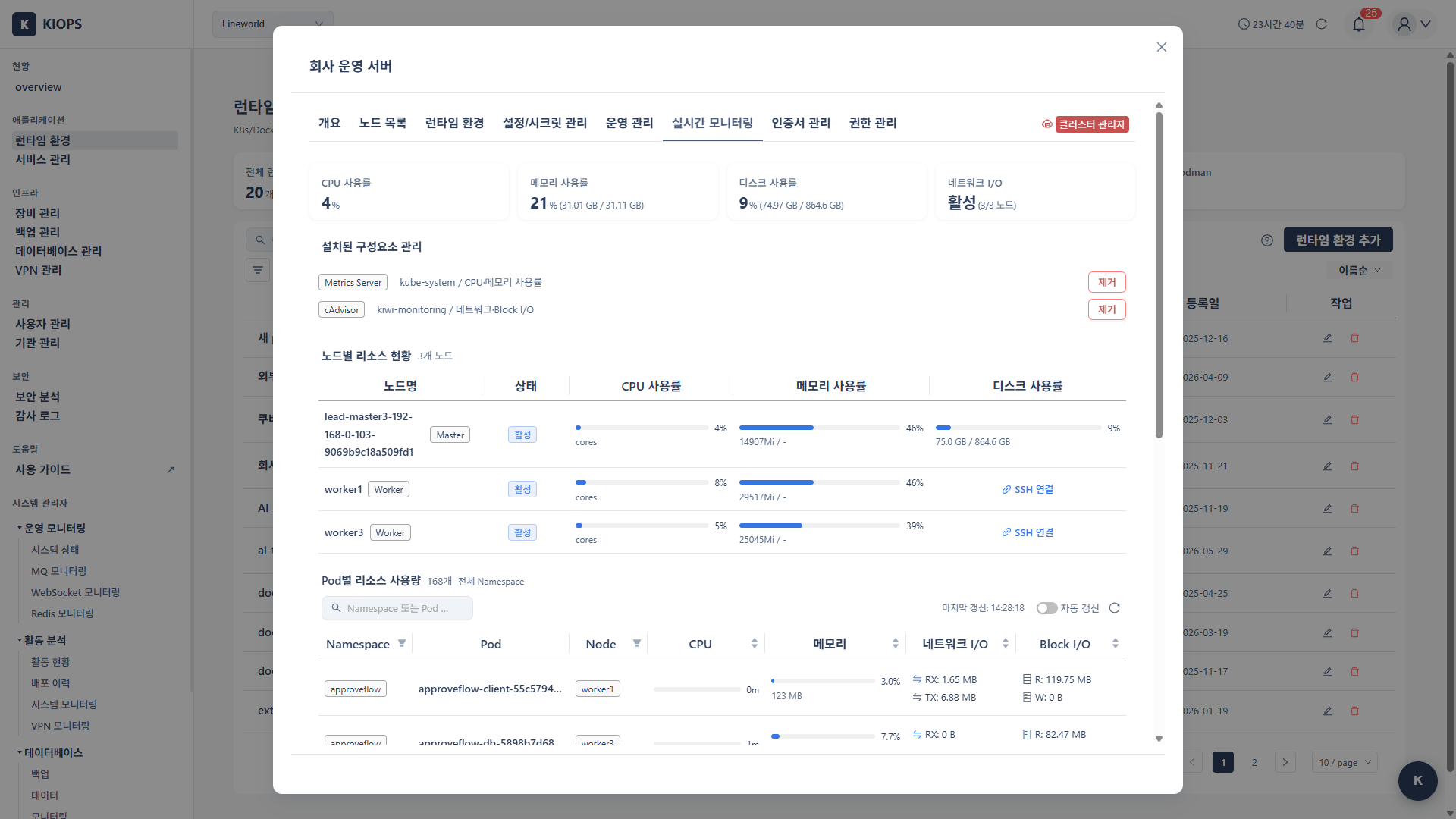1456x819 pixels.
Task: Click delete icon for the 2026-01-19 row
Action: [1354, 711]
